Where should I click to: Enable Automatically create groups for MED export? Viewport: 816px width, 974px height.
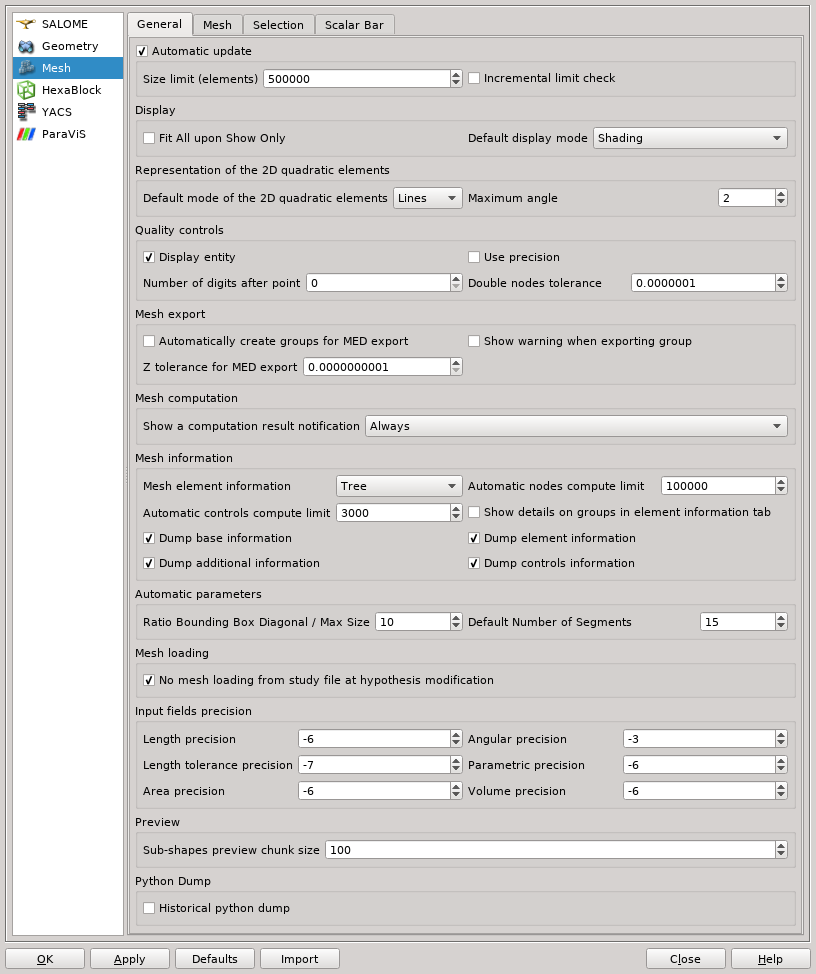tap(149, 341)
